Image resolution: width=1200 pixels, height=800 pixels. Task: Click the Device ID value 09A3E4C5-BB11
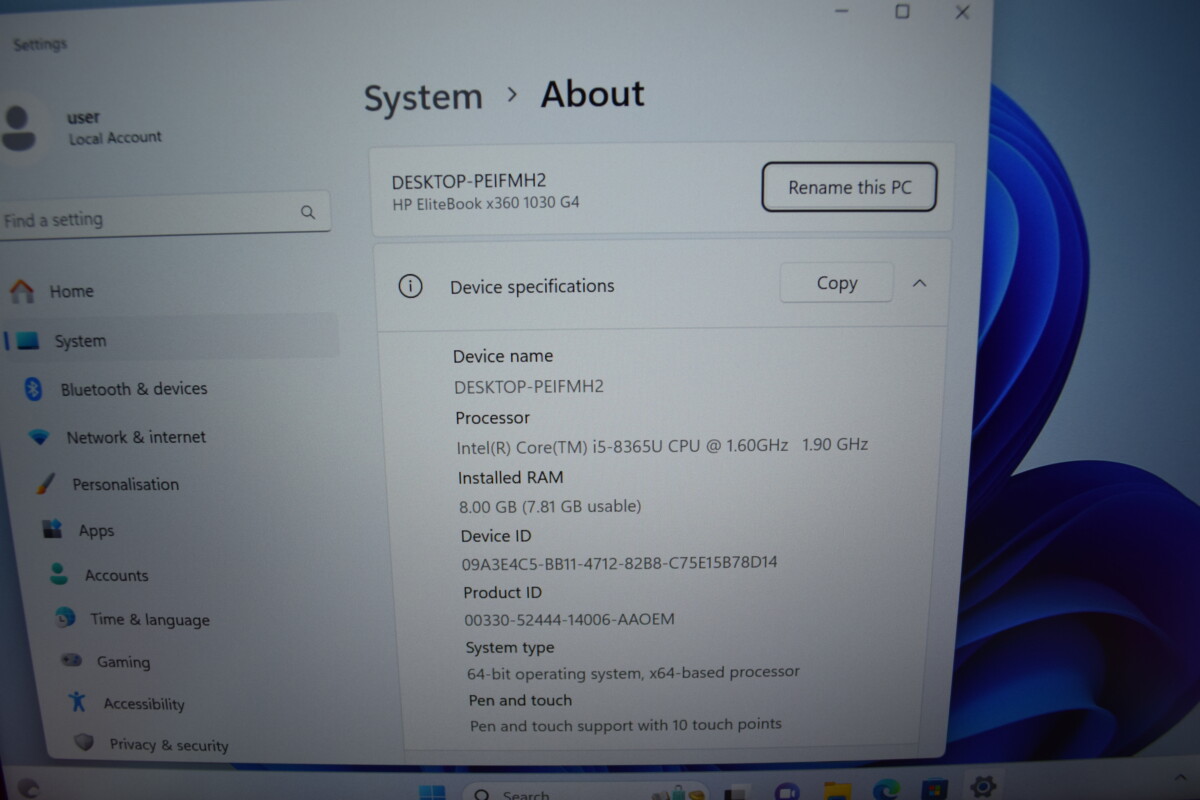click(x=619, y=563)
